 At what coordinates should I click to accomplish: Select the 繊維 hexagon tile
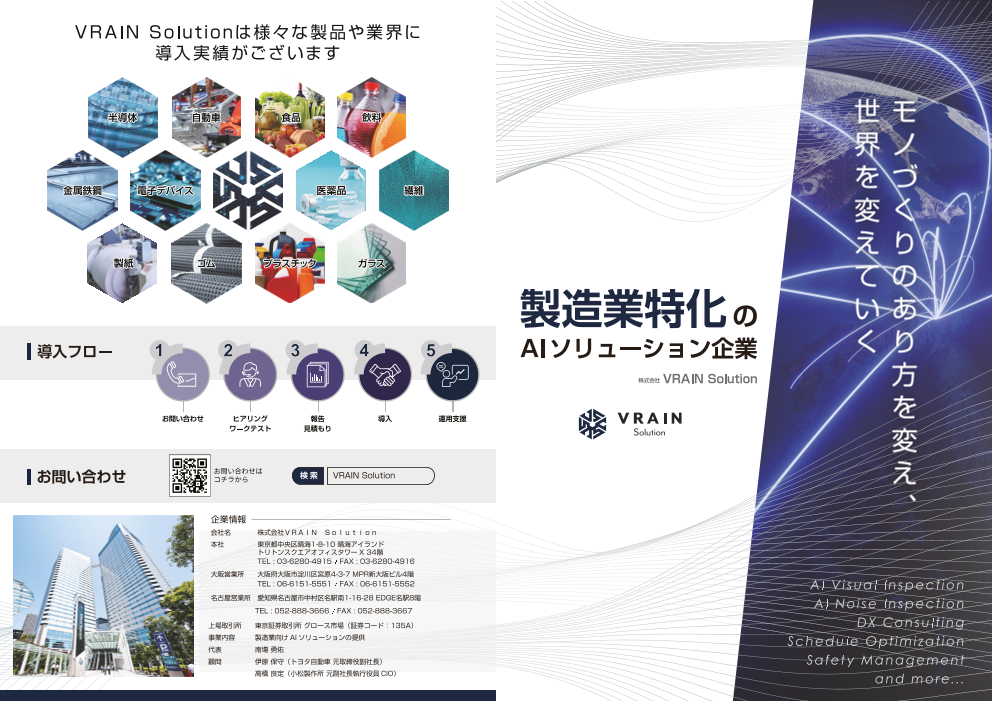tap(414, 190)
